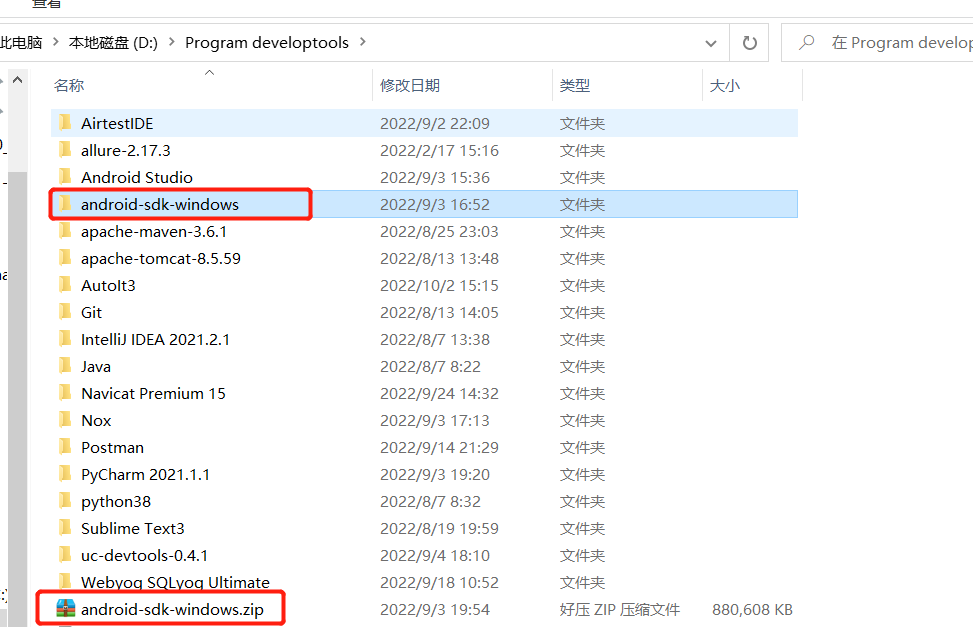Click the Android Studio folder icon

click(x=65, y=177)
